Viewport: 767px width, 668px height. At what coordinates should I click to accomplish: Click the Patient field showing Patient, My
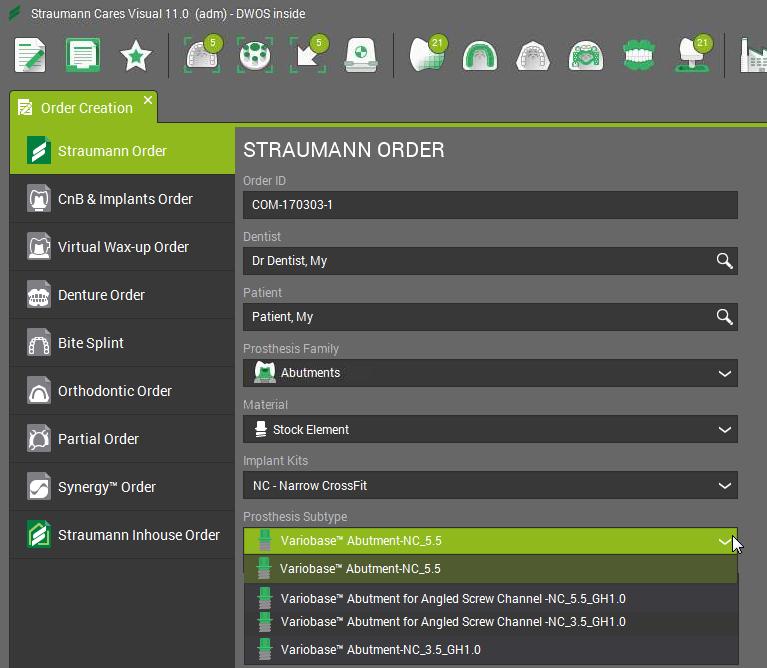tap(490, 317)
